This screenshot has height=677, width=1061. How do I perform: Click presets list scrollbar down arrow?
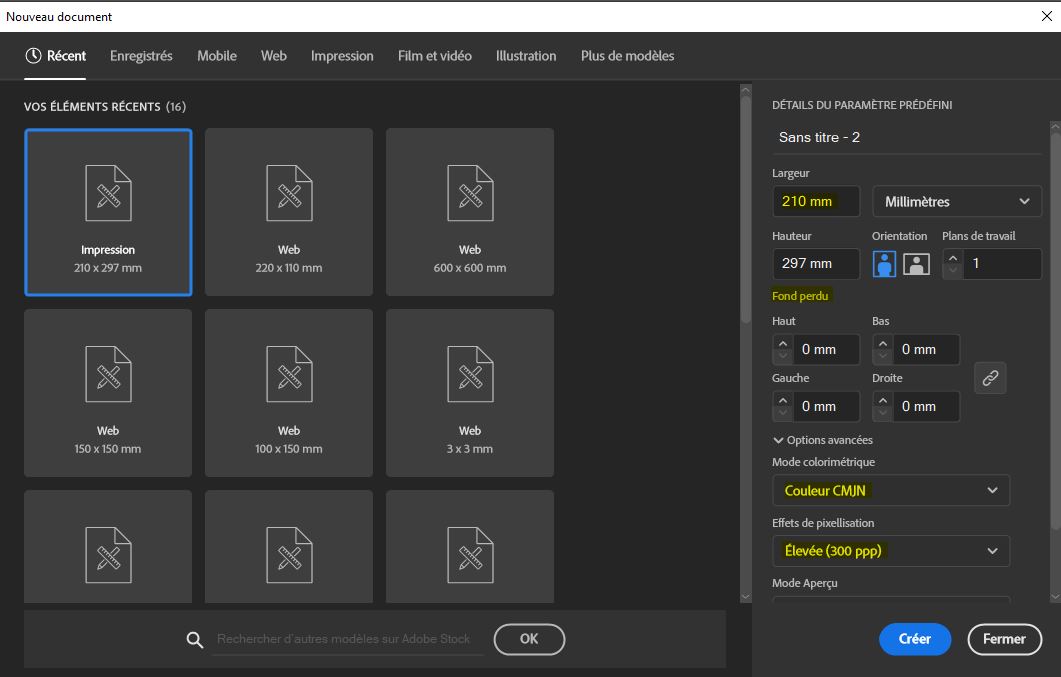click(746, 597)
